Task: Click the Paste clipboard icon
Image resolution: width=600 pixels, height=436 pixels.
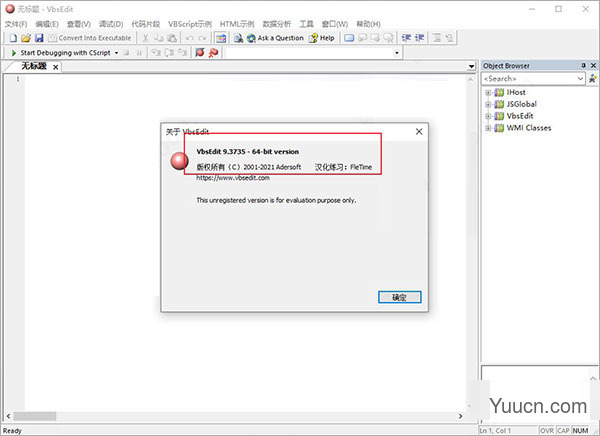Action: [x=172, y=38]
